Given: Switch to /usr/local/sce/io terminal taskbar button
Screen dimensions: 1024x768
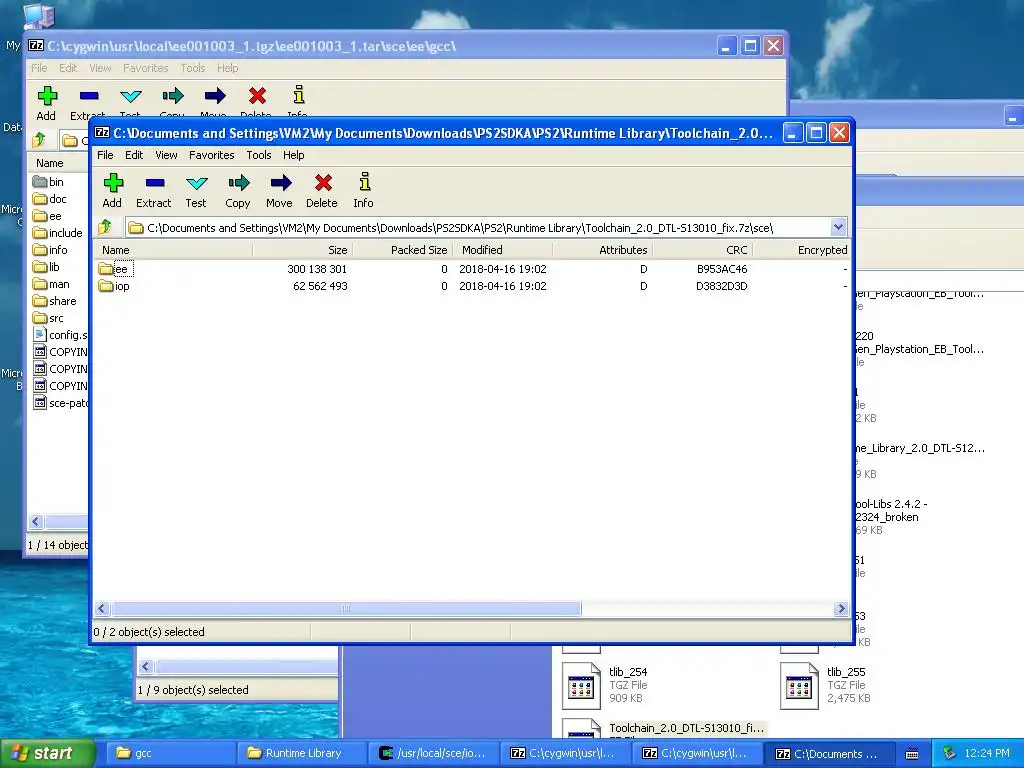Looking at the screenshot, I should coord(434,754).
